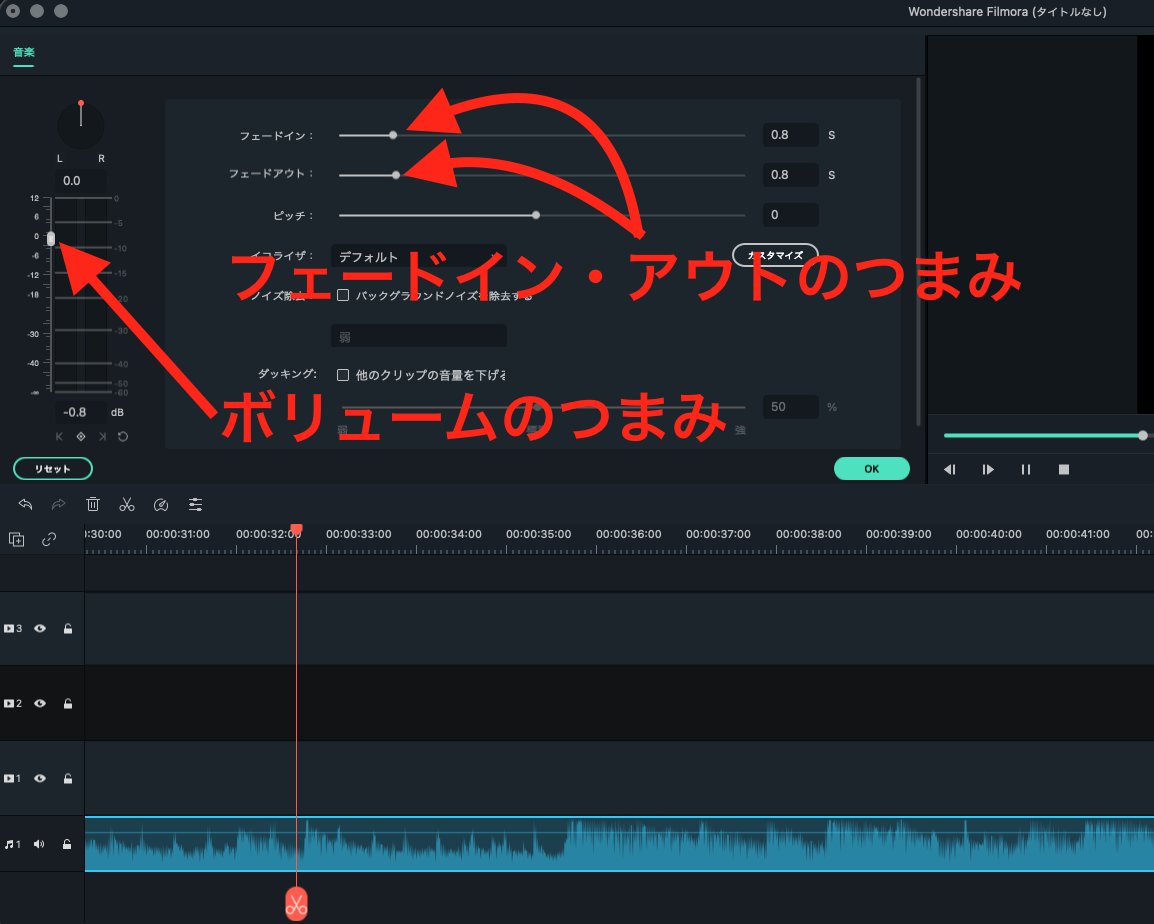Mute the audio track speaker icon
Viewport: 1154px width, 924px height.
click(38, 843)
